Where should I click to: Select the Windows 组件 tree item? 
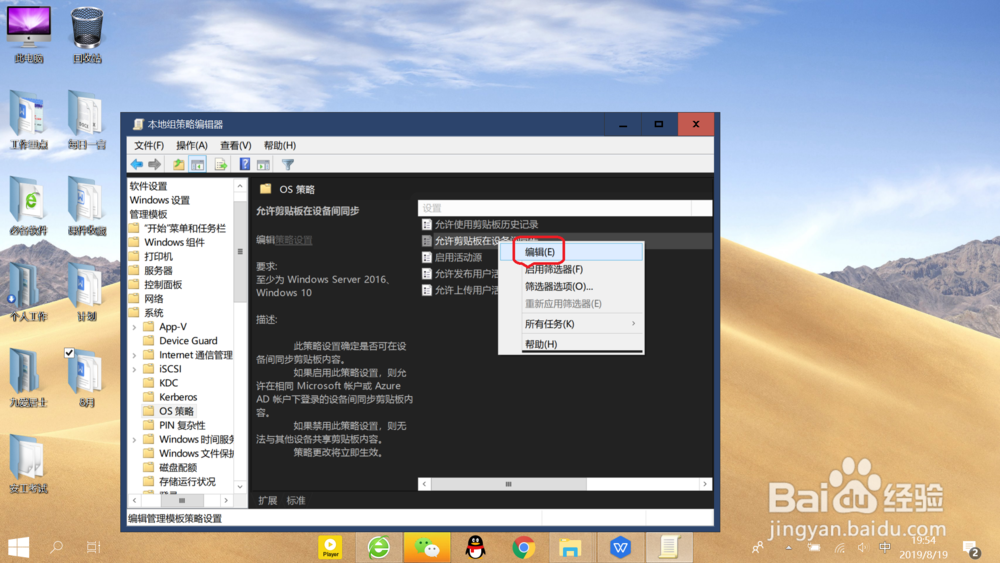(174, 242)
